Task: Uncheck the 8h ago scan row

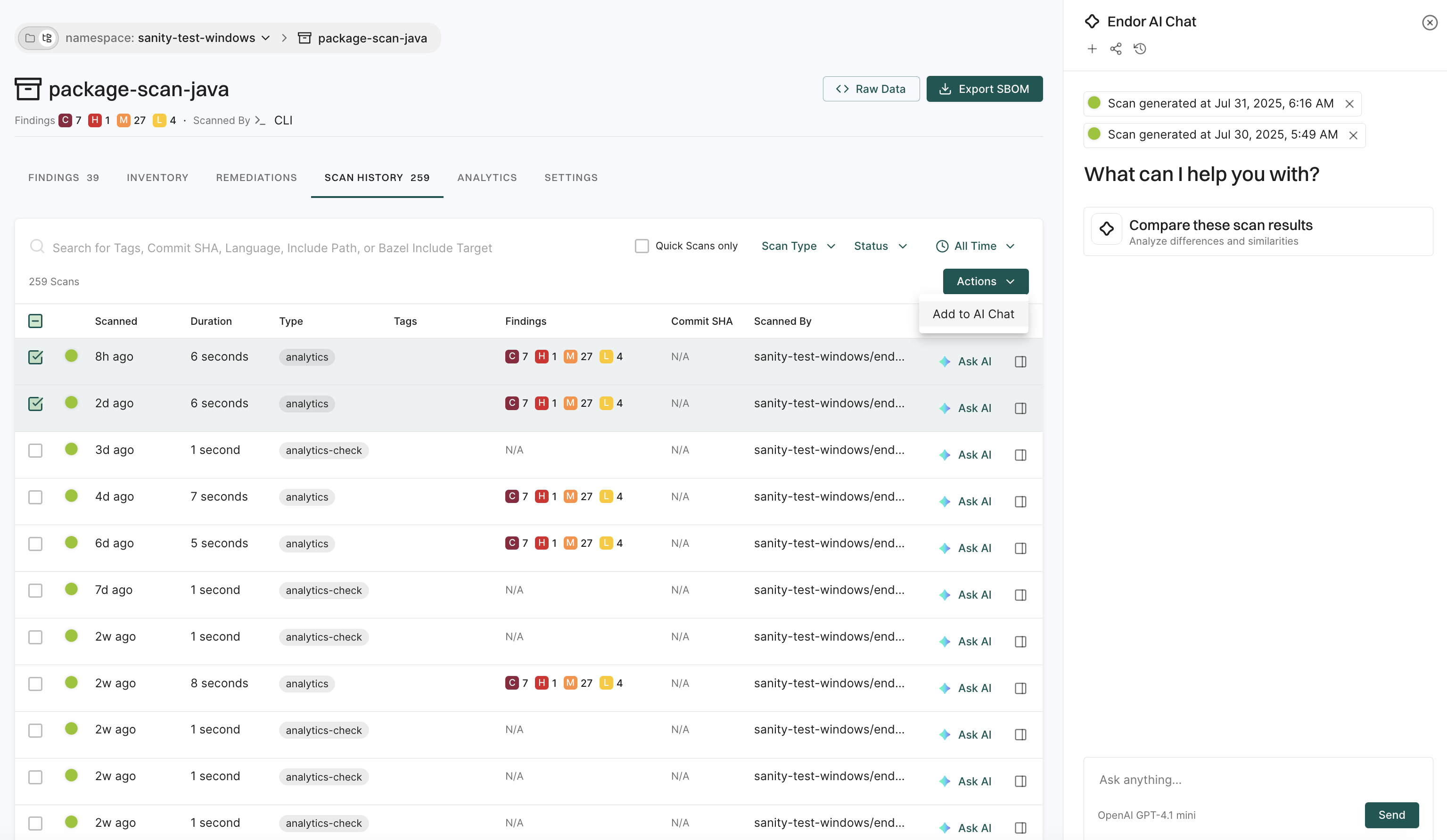Action: (36, 357)
